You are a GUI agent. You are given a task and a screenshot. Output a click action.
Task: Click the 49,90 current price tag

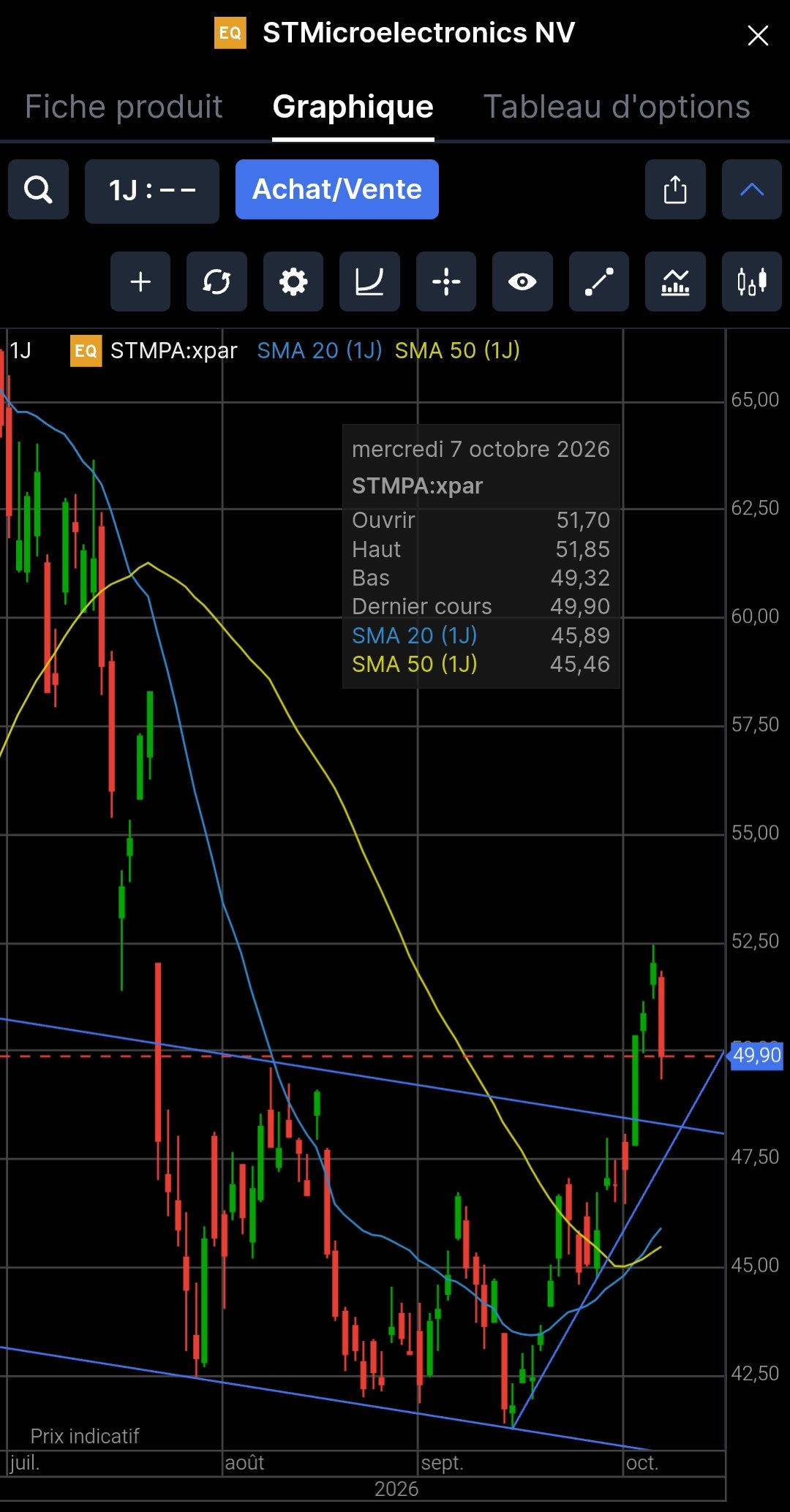[x=757, y=1055]
